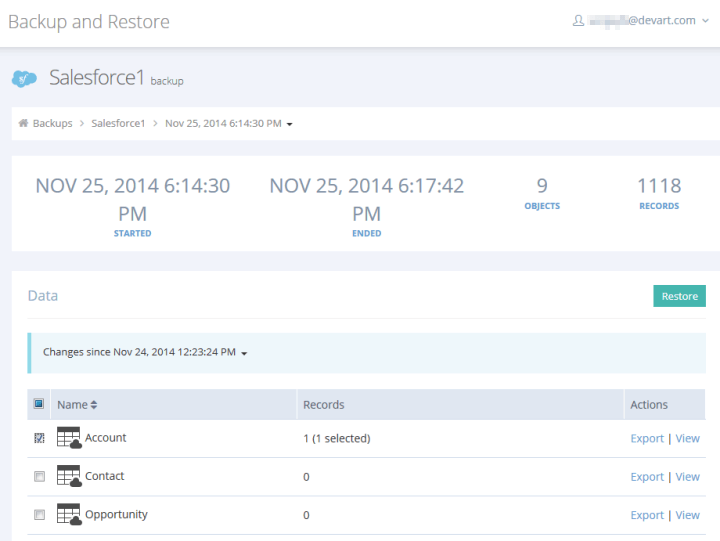Click the Restore button
720x541 pixels.
tap(679, 296)
